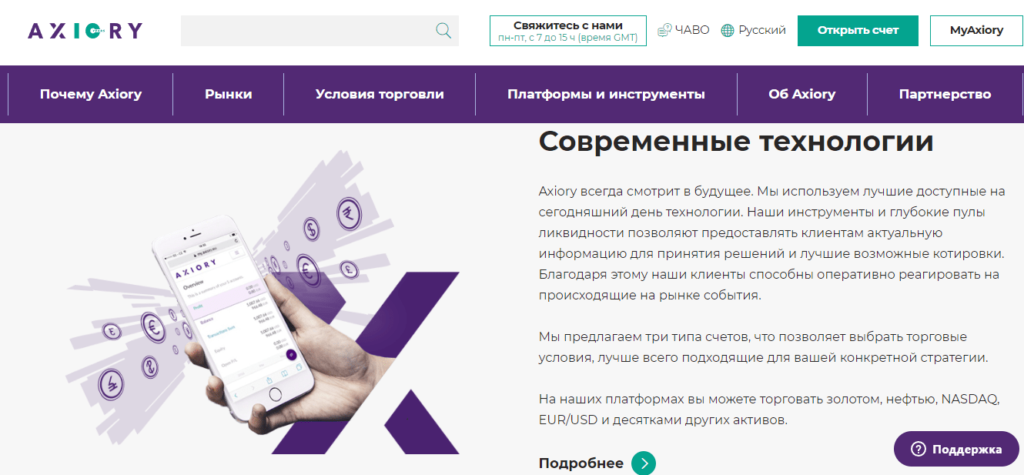This screenshot has width=1024, height=475.
Task: Select Об Axiory in navigation bar
Action: [x=802, y=94]
